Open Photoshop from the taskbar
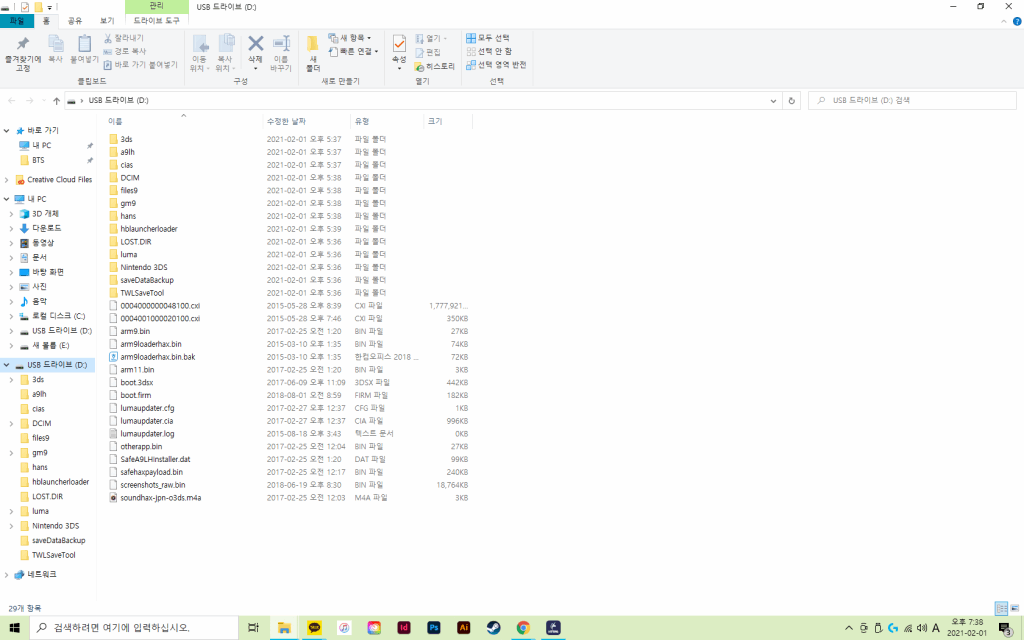The height and width of the screenshot is (640, 1024). tap(434, 628)
